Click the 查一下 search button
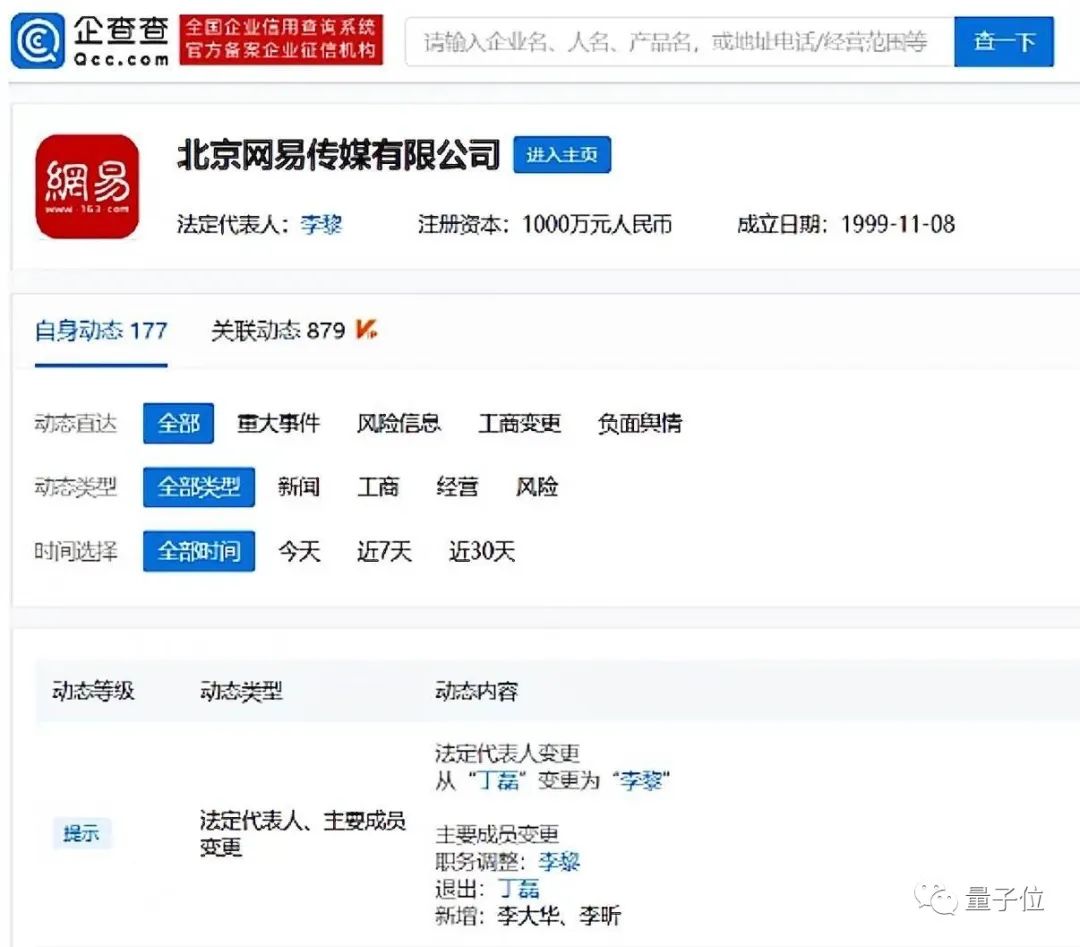The width and height of the screenshot is (1080, 947). click(x=1003, y=41)
